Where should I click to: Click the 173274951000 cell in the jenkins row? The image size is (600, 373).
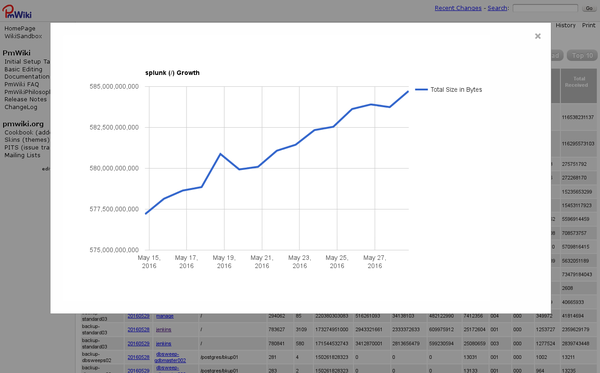[x=332, y=330]
